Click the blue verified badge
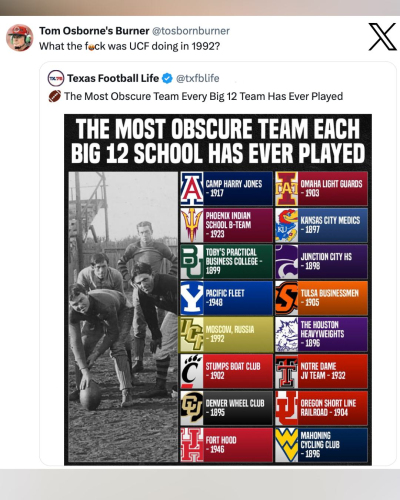Viewport: 400px width, 500px height. [x=167, y=78]
